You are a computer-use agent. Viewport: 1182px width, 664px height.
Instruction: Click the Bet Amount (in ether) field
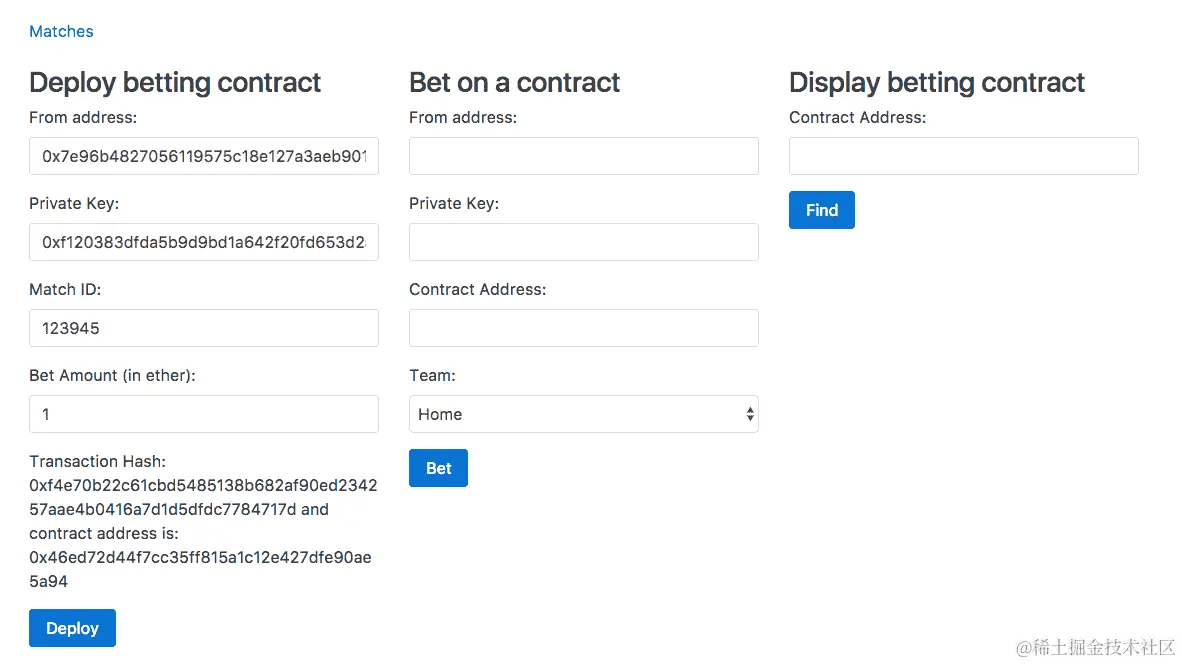click(204, 414)
